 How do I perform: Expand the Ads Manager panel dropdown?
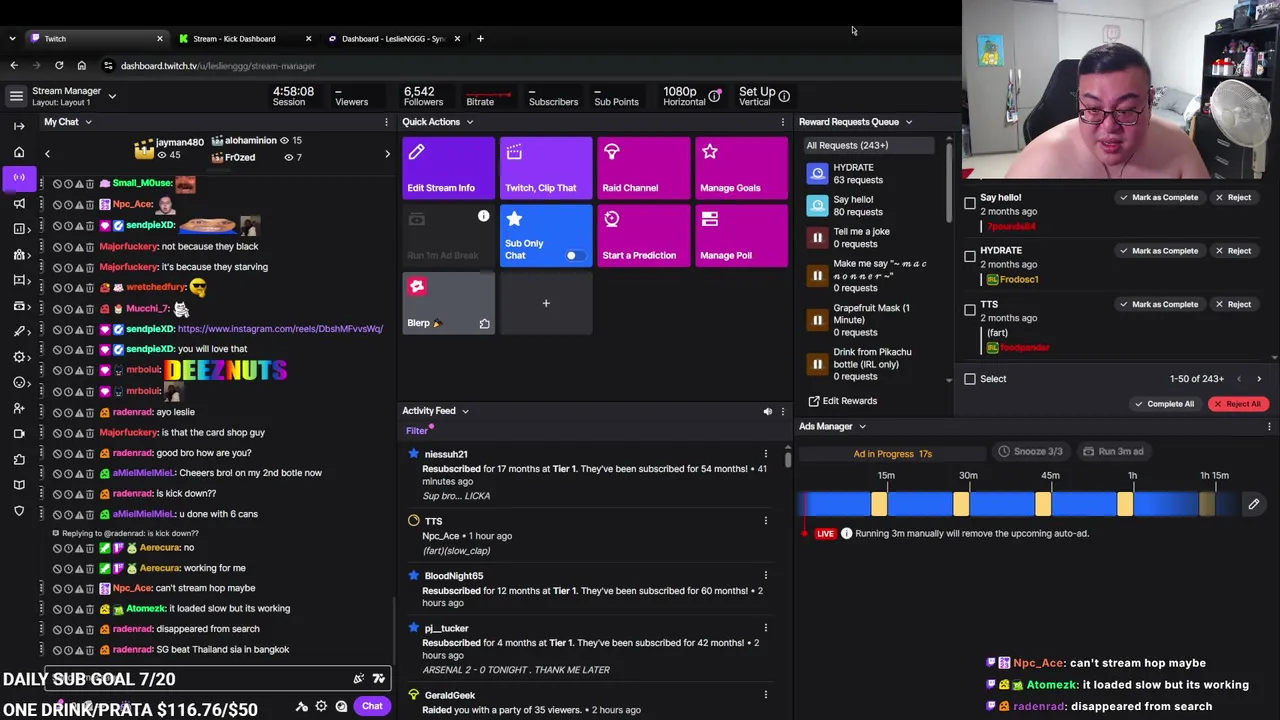click(x=862, y=427)
